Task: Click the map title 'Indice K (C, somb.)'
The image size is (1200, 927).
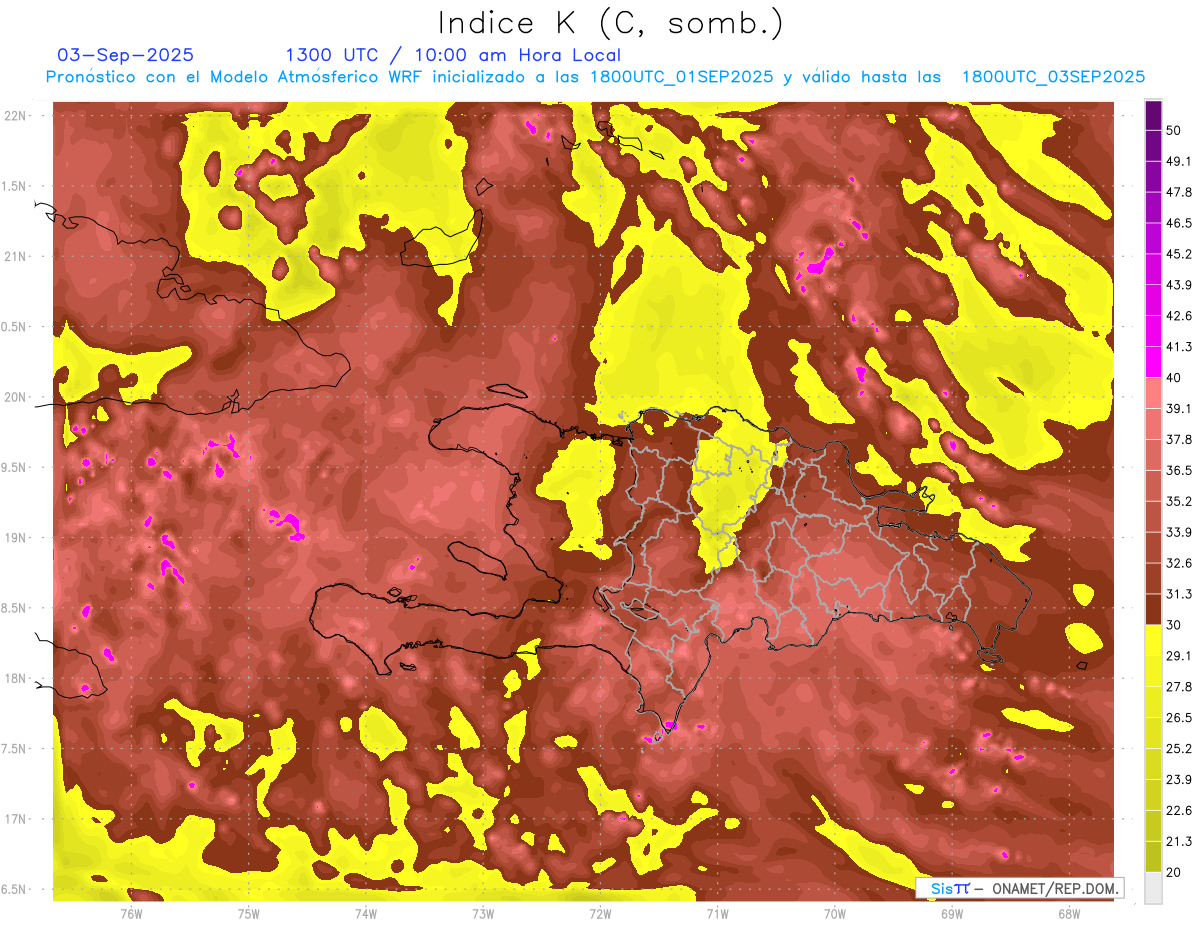Action: tap(611, 23)
